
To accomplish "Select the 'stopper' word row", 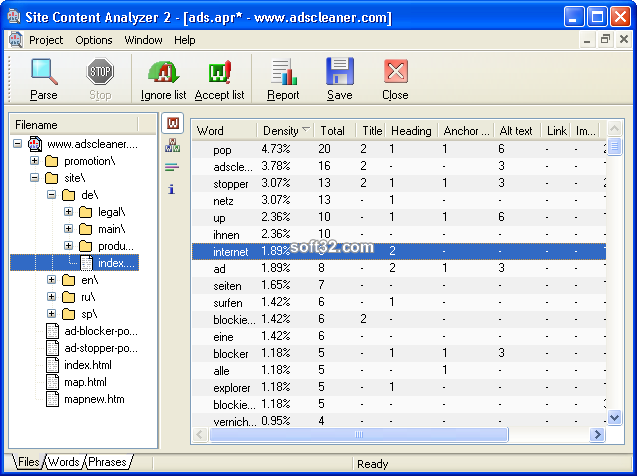I will [399, 184].
